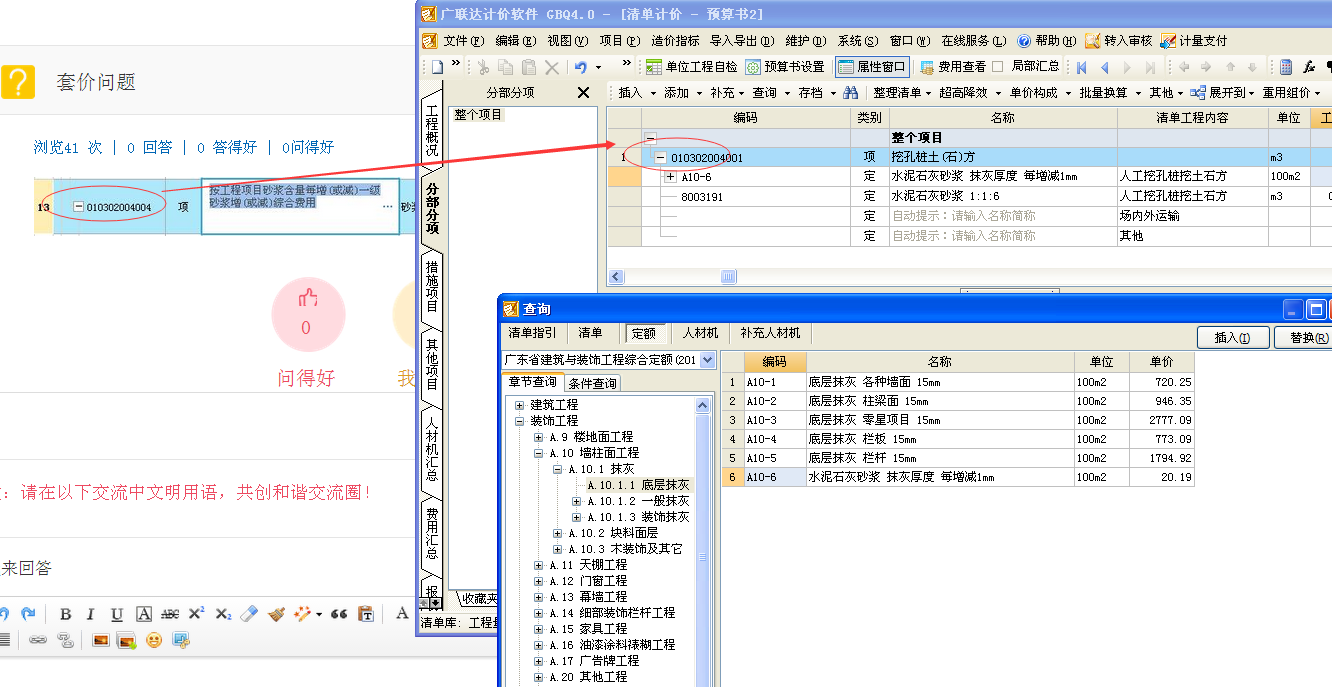This screenshot has width=1332, height=687.
Task: Open the 在线服务(L) menu
Action: [x=974, y=41]
